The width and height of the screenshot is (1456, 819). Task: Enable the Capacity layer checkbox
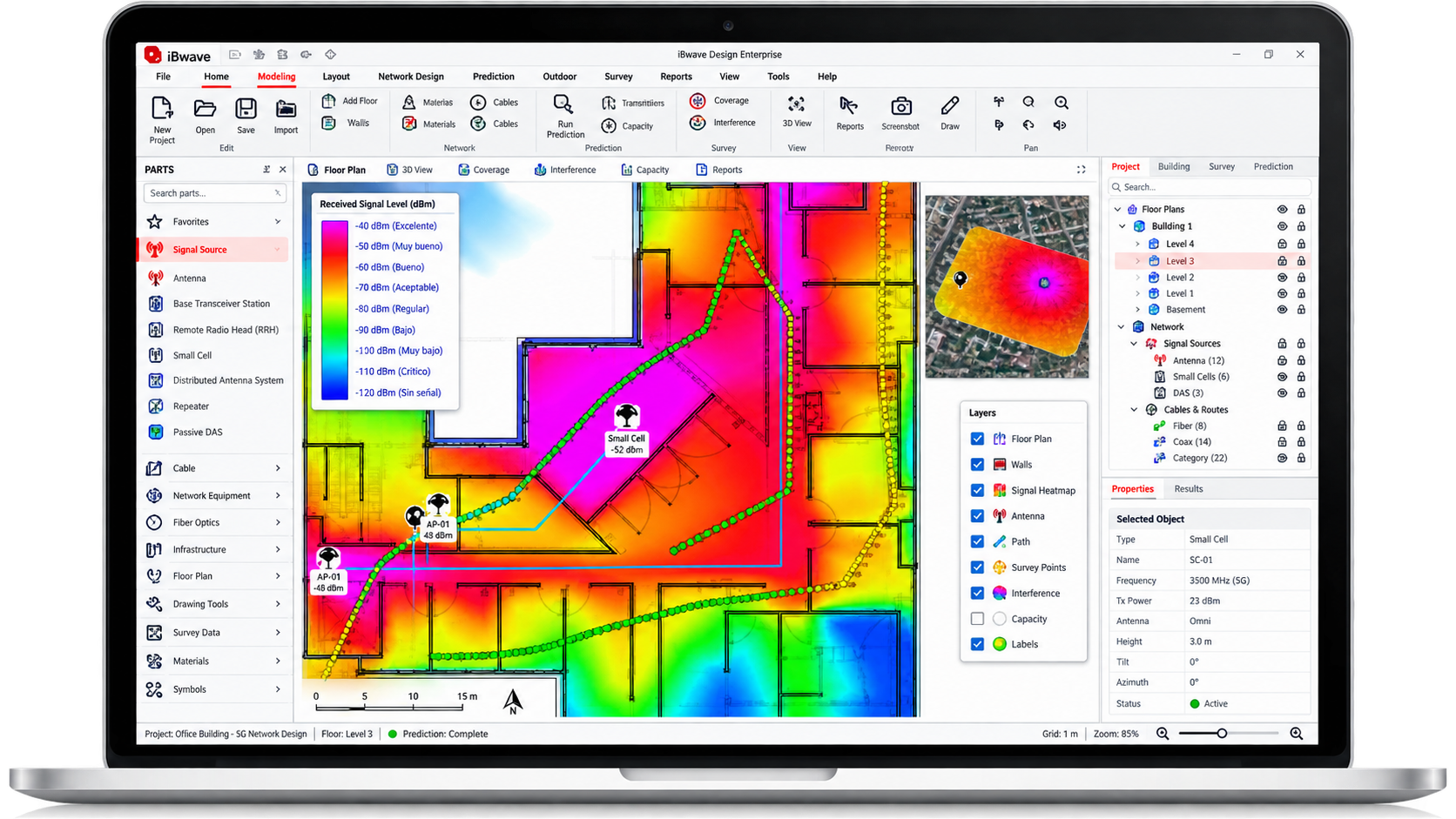(x=977, y=619)
